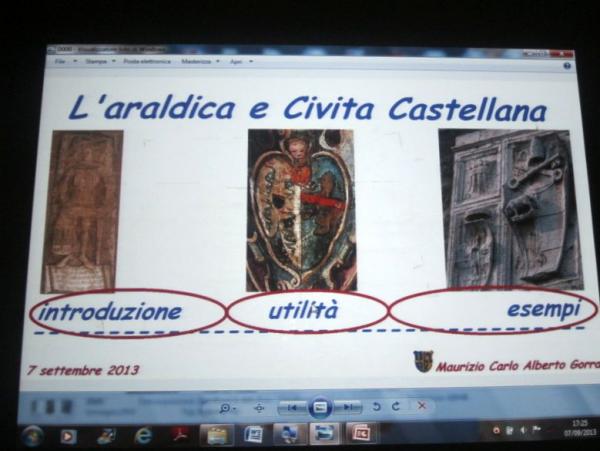Open the zoom magnifier control
Image resolution: width=600 pixels, height=451 pixels.
(x=227, y=408)
